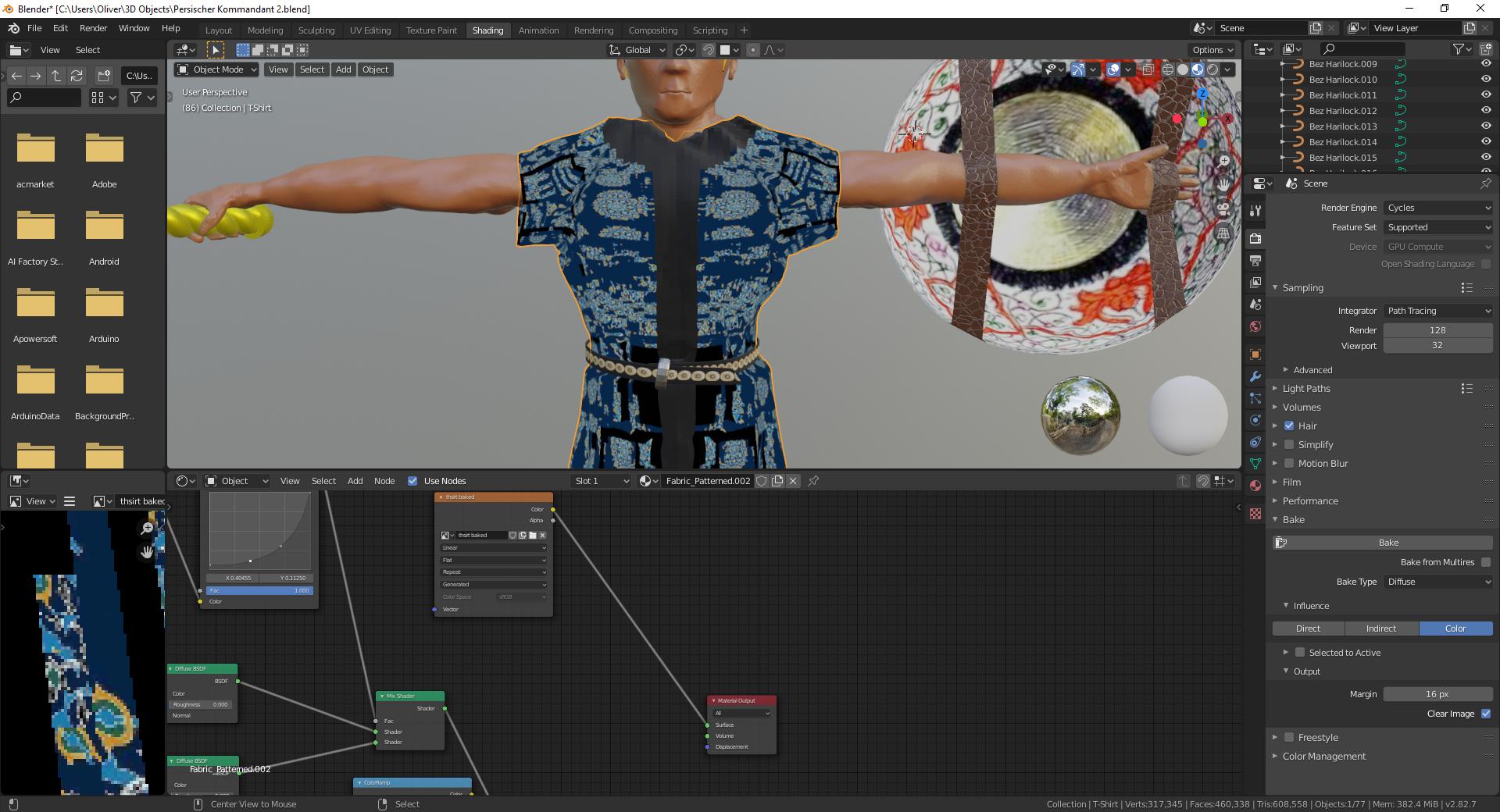This screenshot has width=1500, height=812.
Task: Open the Slot 1 material slot dropdown
Action: click(x=601, y=481)
